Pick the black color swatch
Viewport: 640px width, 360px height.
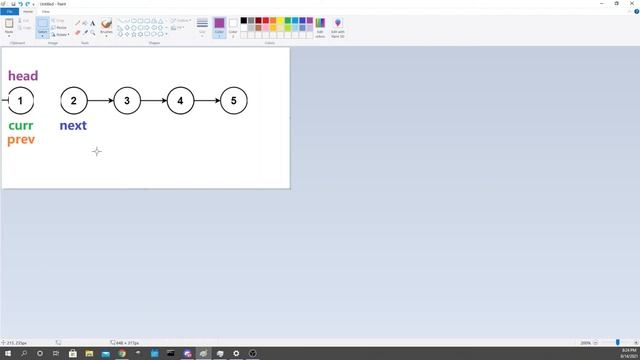coord(244,20)
